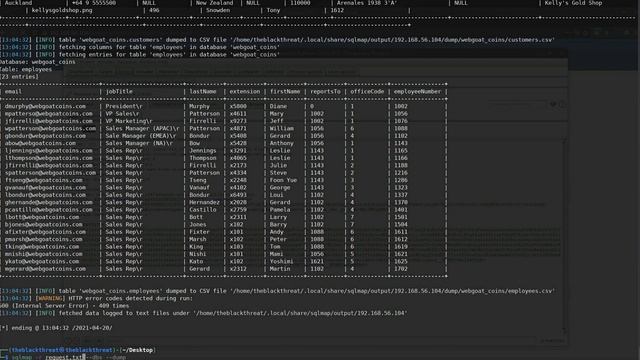Click extension 'x2312'

click(x=238, y=269)
